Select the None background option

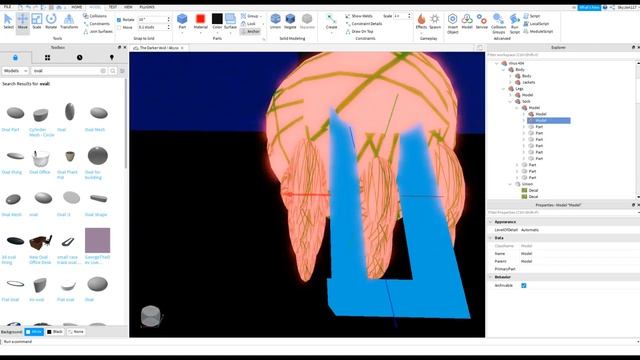click(76, 332)
